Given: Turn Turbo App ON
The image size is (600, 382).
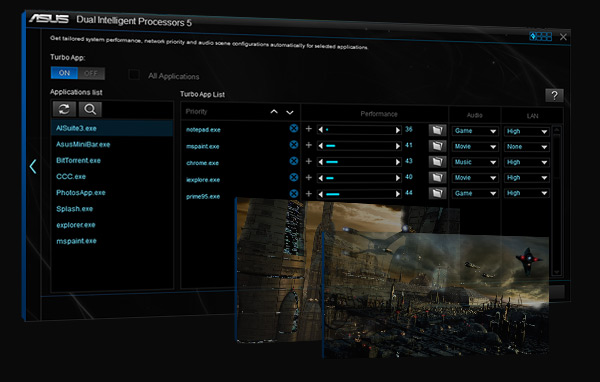Looking at the screenshot, I should [64, 73].
